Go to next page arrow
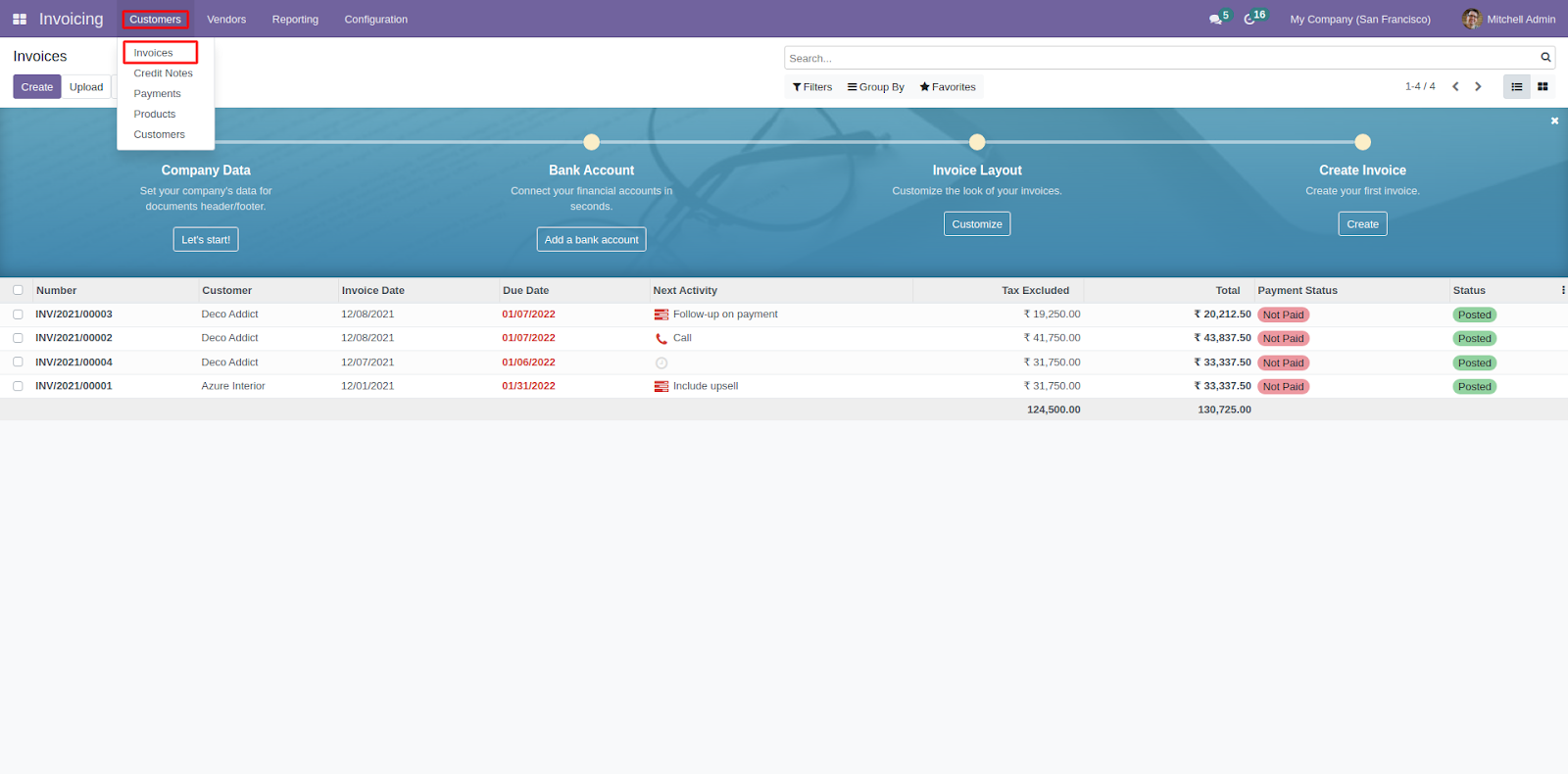The width and height of the screenshot is (1568, 774). [x=1478, y=86]
